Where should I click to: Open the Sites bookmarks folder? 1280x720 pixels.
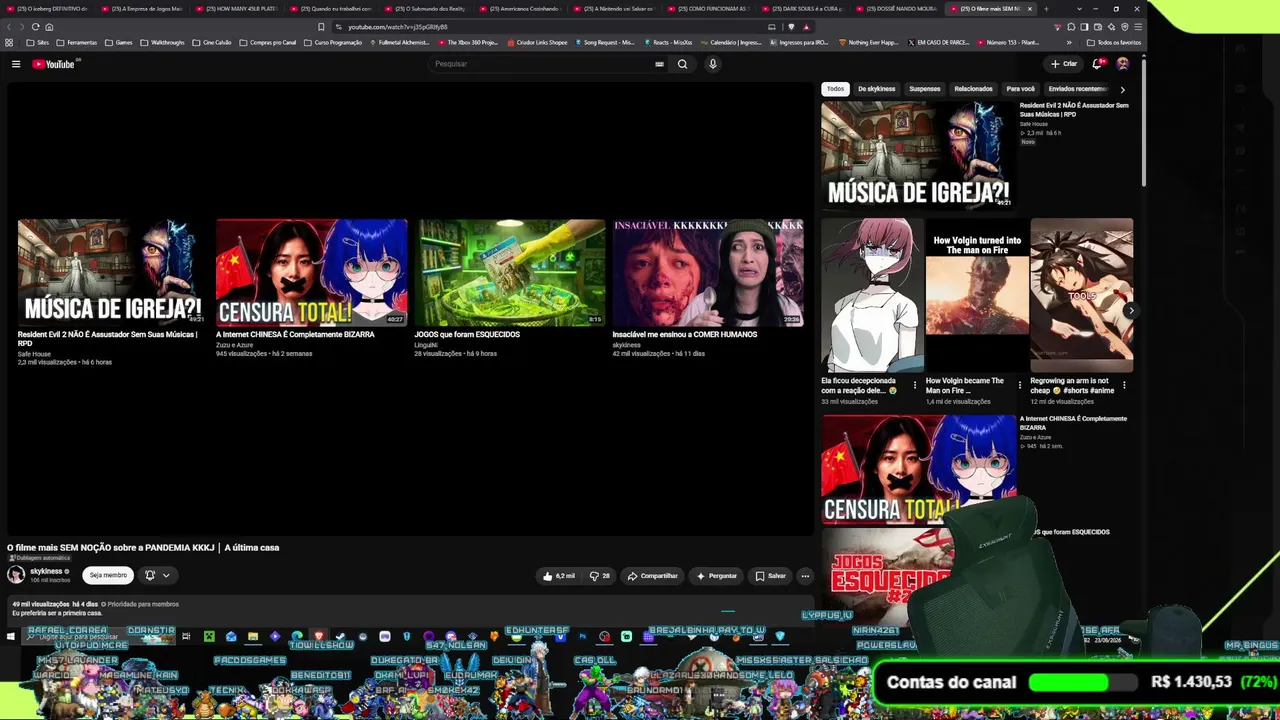tap(38, 43)
